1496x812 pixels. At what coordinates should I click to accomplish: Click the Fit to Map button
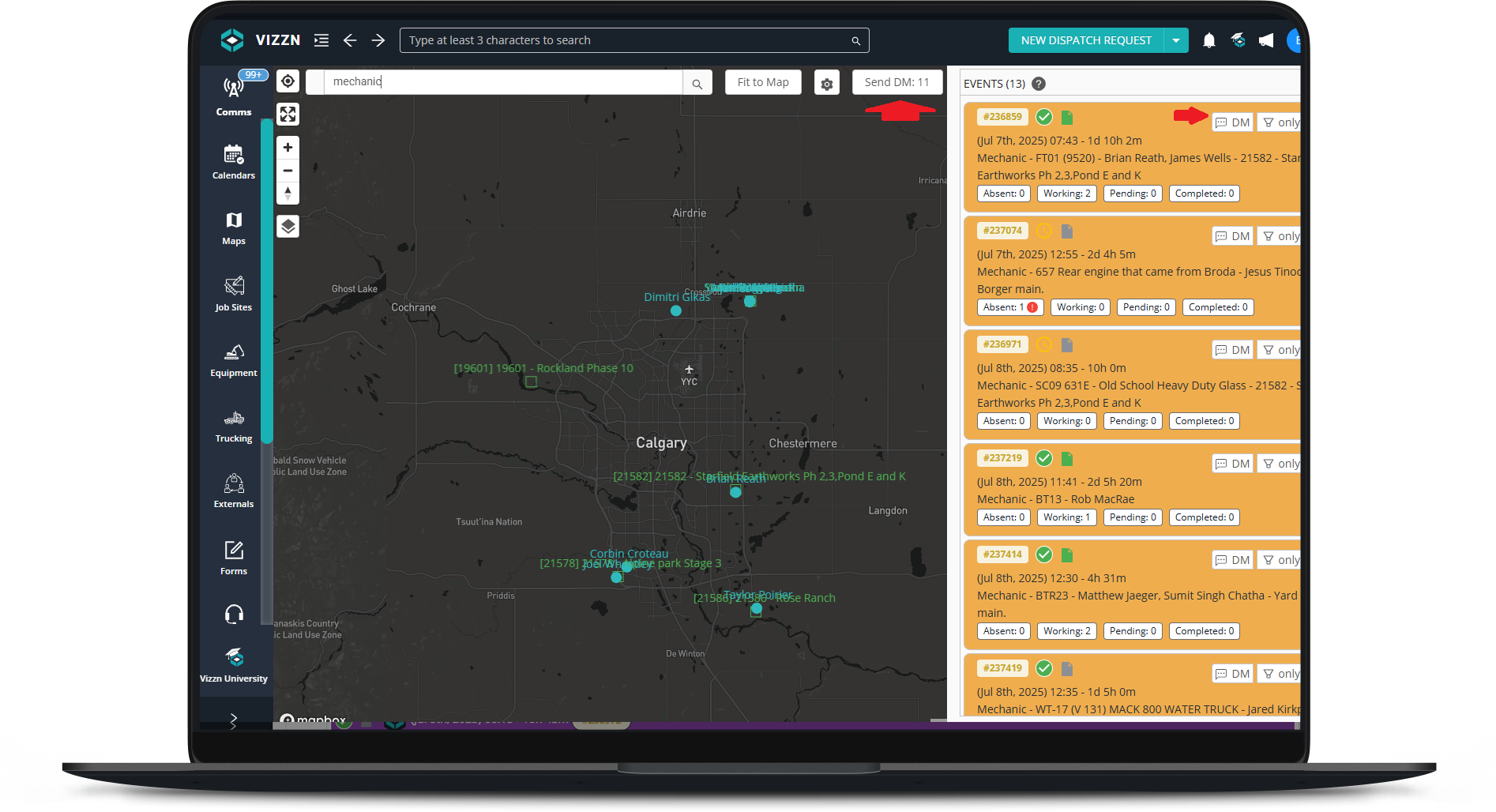coord(763,82)
